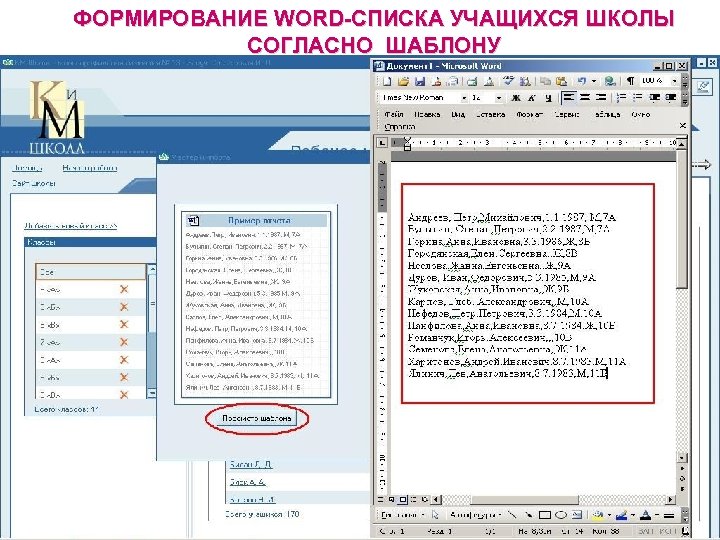
Task: Open the Times New Roman font dropdown
Action: pyautogui.click(x=464, y=98)
